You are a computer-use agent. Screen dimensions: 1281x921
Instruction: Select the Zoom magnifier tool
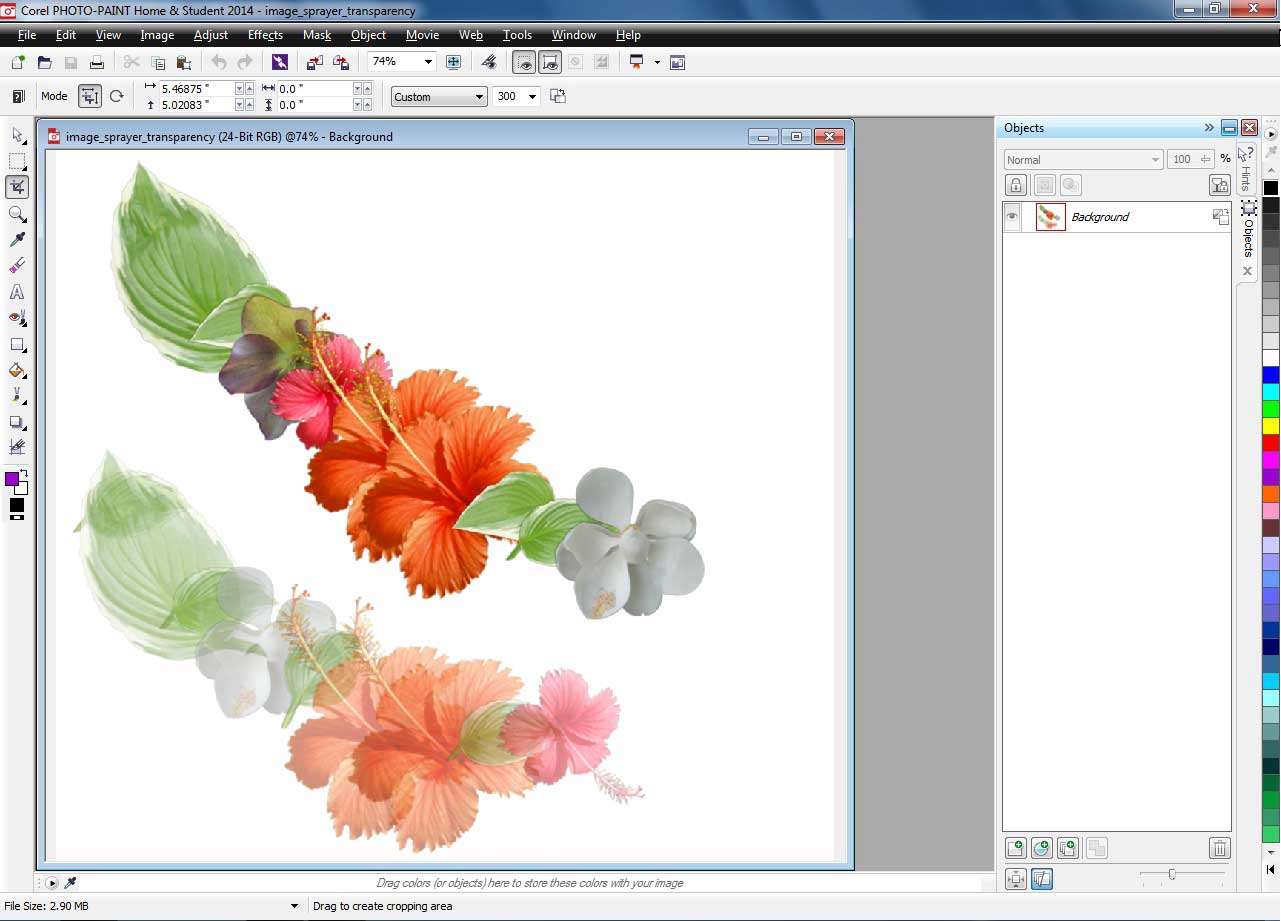pos(17,214)
